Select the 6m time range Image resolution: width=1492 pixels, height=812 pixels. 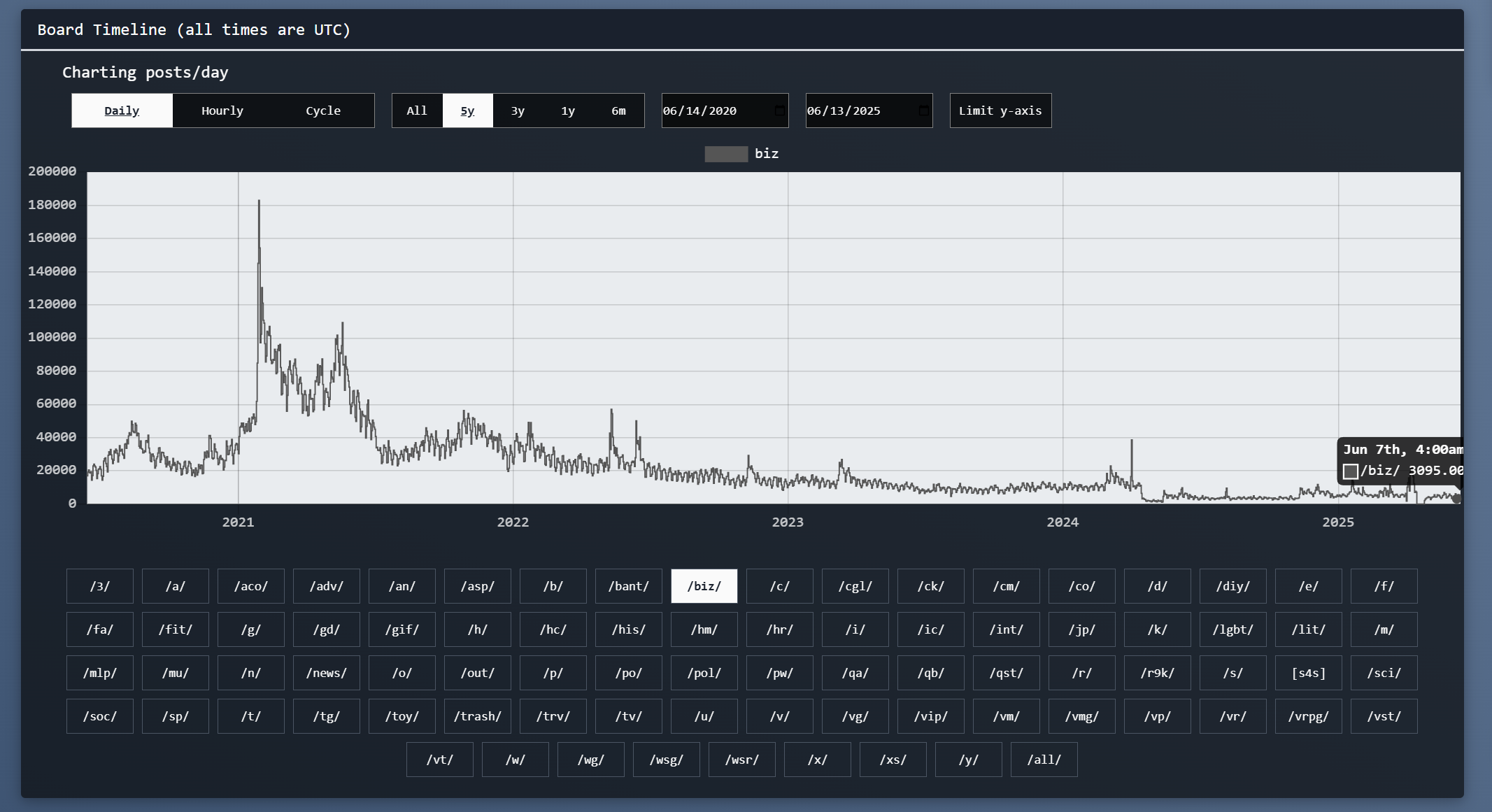618,111
